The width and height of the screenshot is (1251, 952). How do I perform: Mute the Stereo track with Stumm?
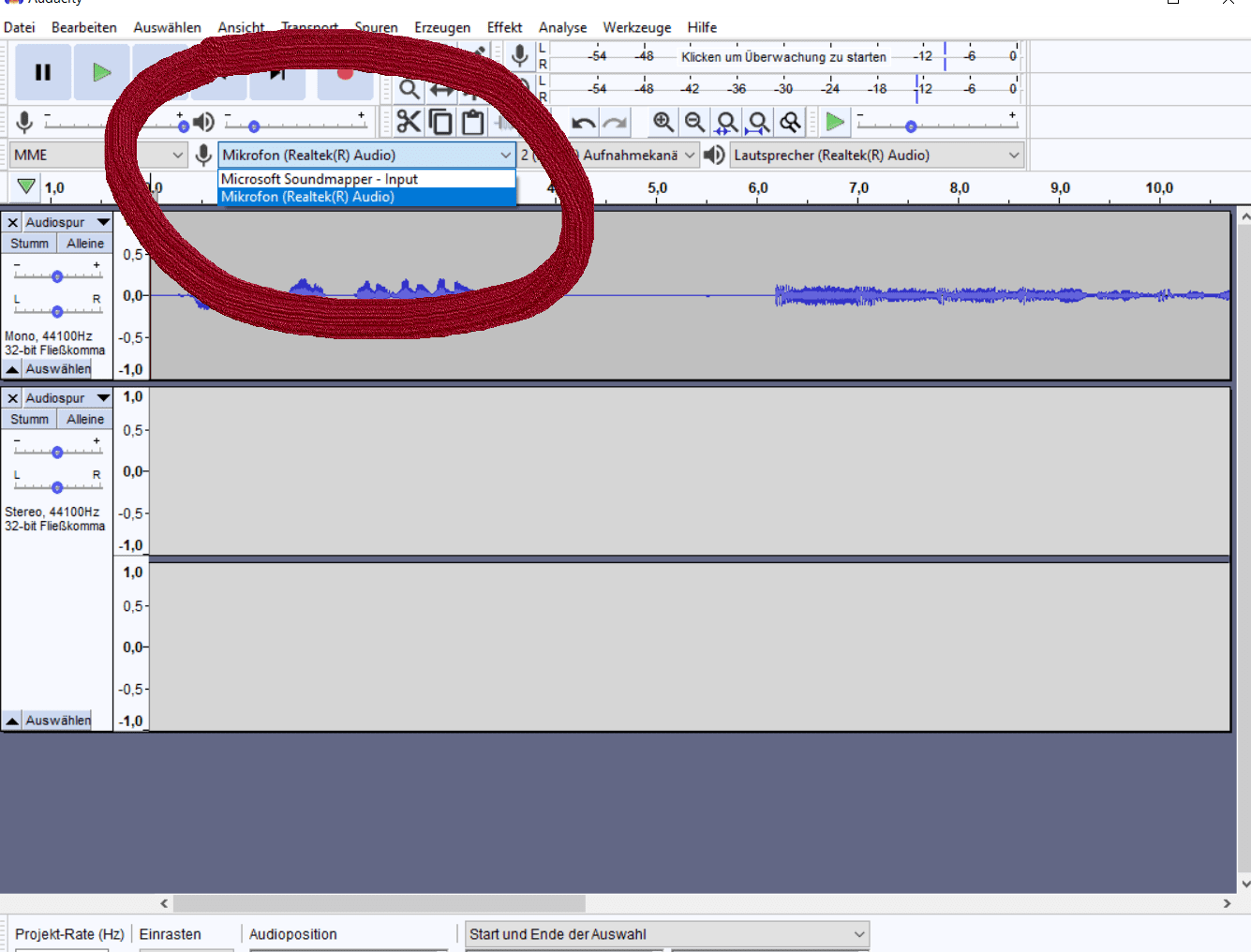coord(29,420)
